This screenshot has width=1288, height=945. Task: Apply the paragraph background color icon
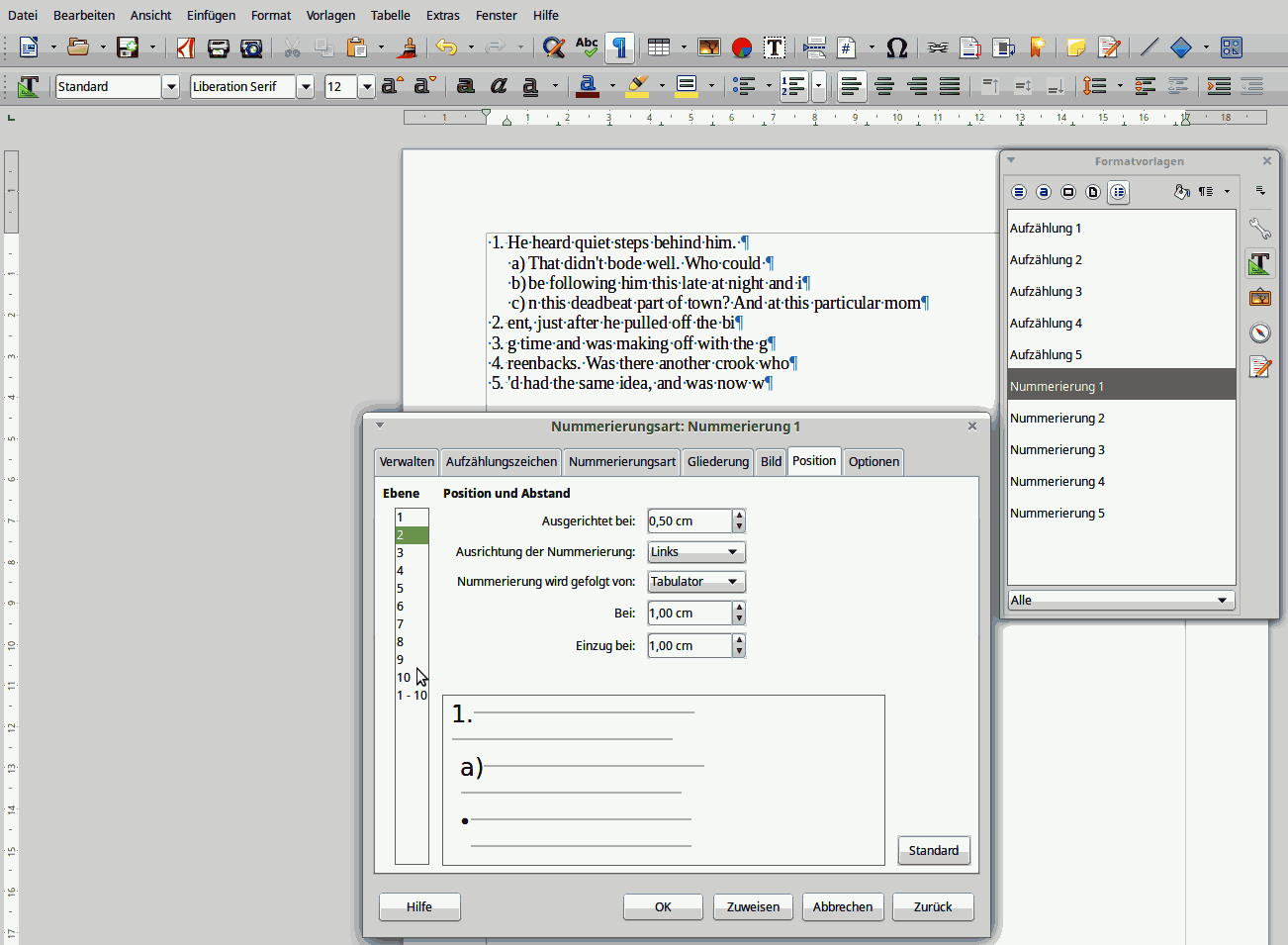tap(687, 87)
